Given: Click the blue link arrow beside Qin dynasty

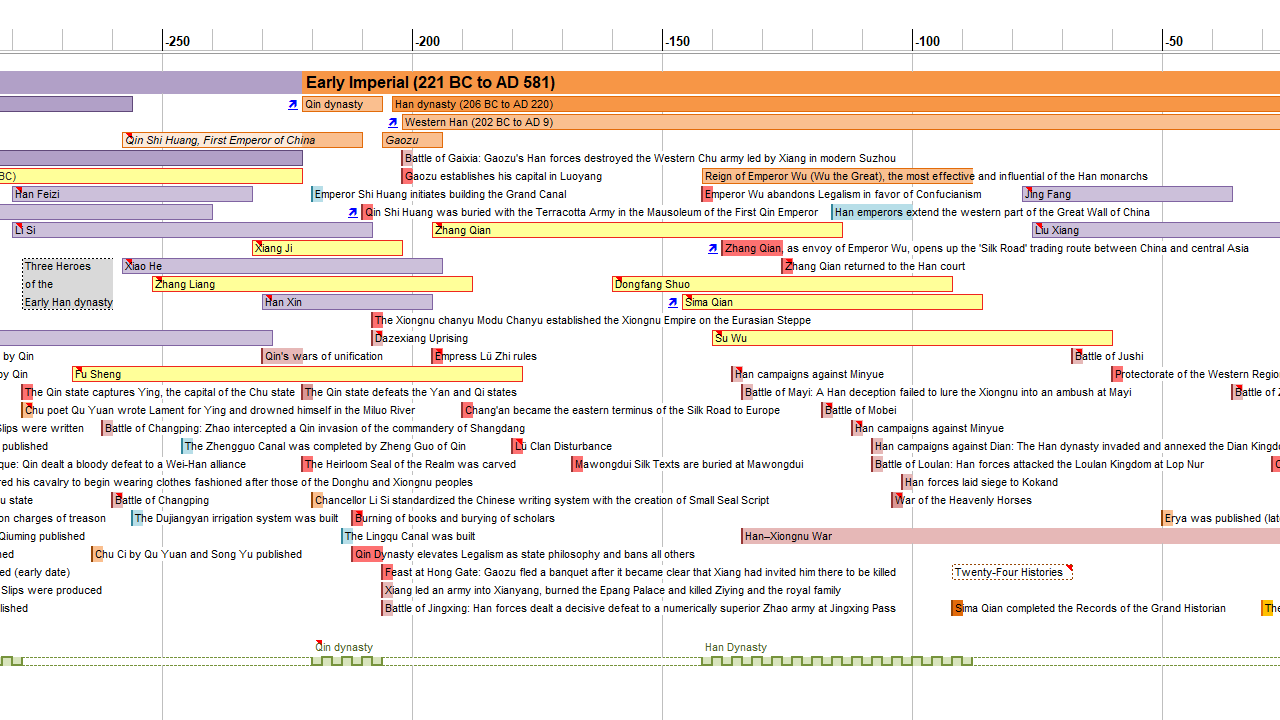Looking at the screenshot, I should [x=292, y=104].
